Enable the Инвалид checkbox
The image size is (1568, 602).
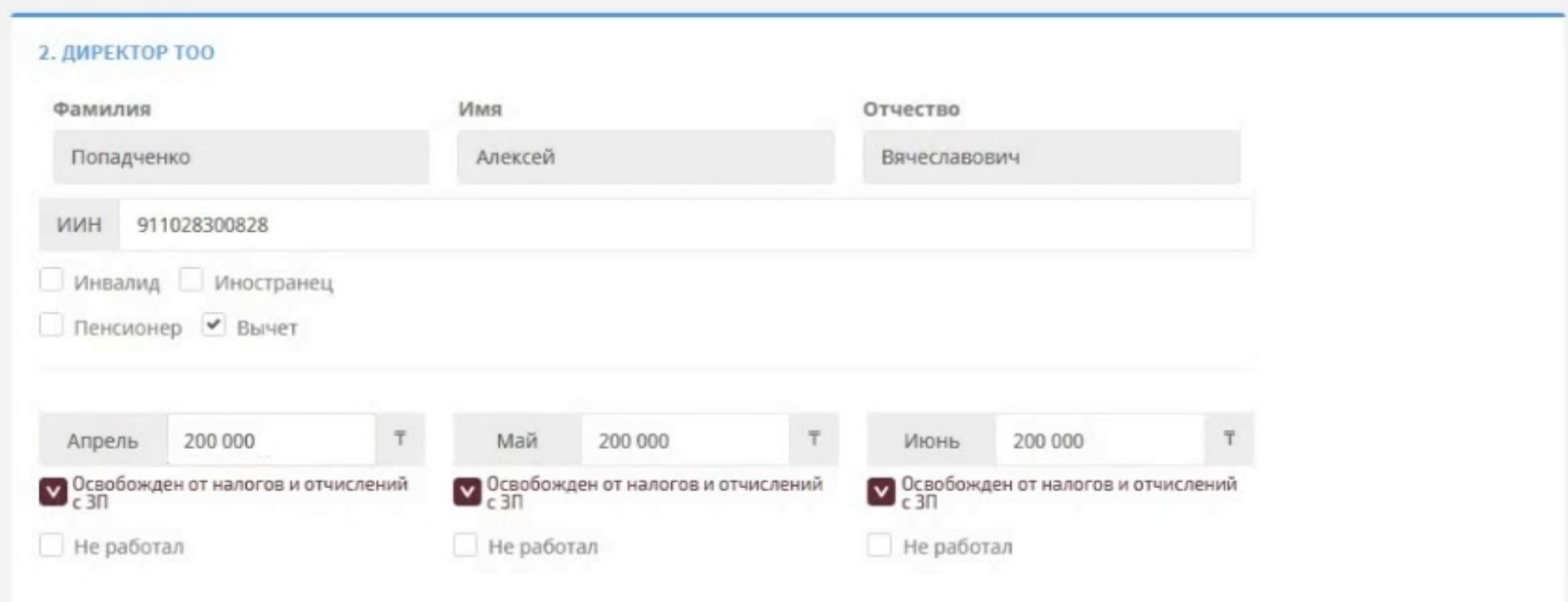click(51, 280)
